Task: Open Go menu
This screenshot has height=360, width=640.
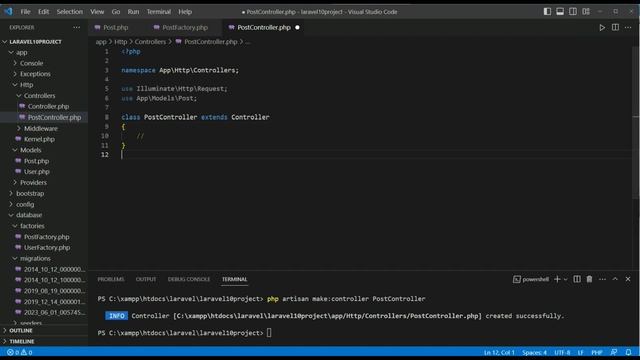Action: click(116, 11)
